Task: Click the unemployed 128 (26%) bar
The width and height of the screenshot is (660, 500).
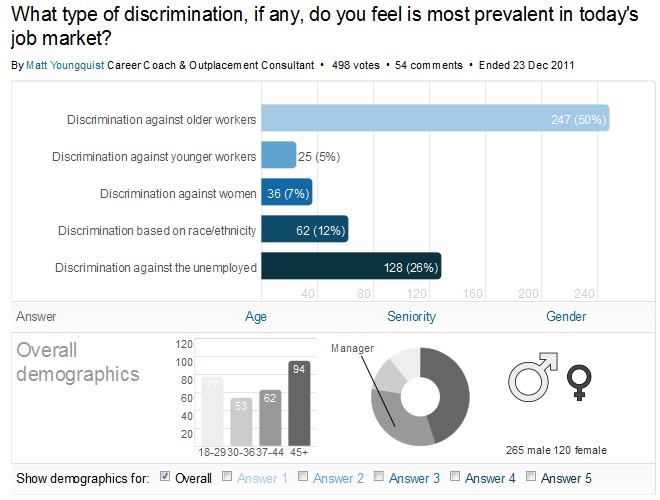Action: 351,266
